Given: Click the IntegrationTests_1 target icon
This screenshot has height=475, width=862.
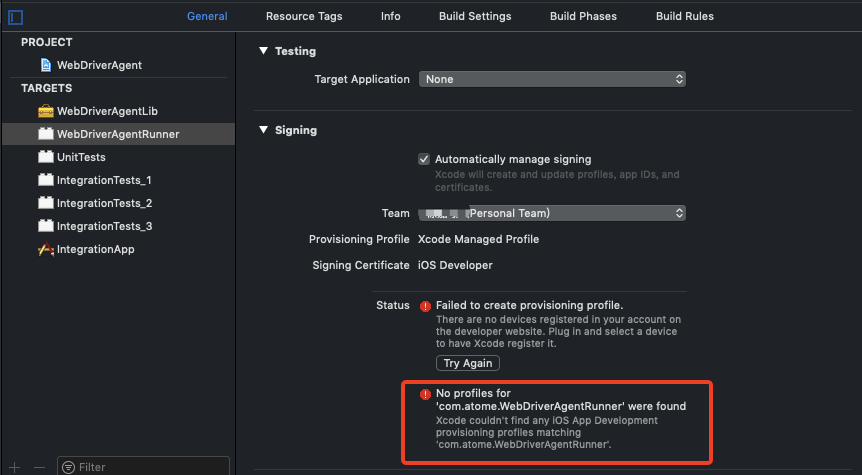Looking at the screenshot, I should tap(46, 180).
